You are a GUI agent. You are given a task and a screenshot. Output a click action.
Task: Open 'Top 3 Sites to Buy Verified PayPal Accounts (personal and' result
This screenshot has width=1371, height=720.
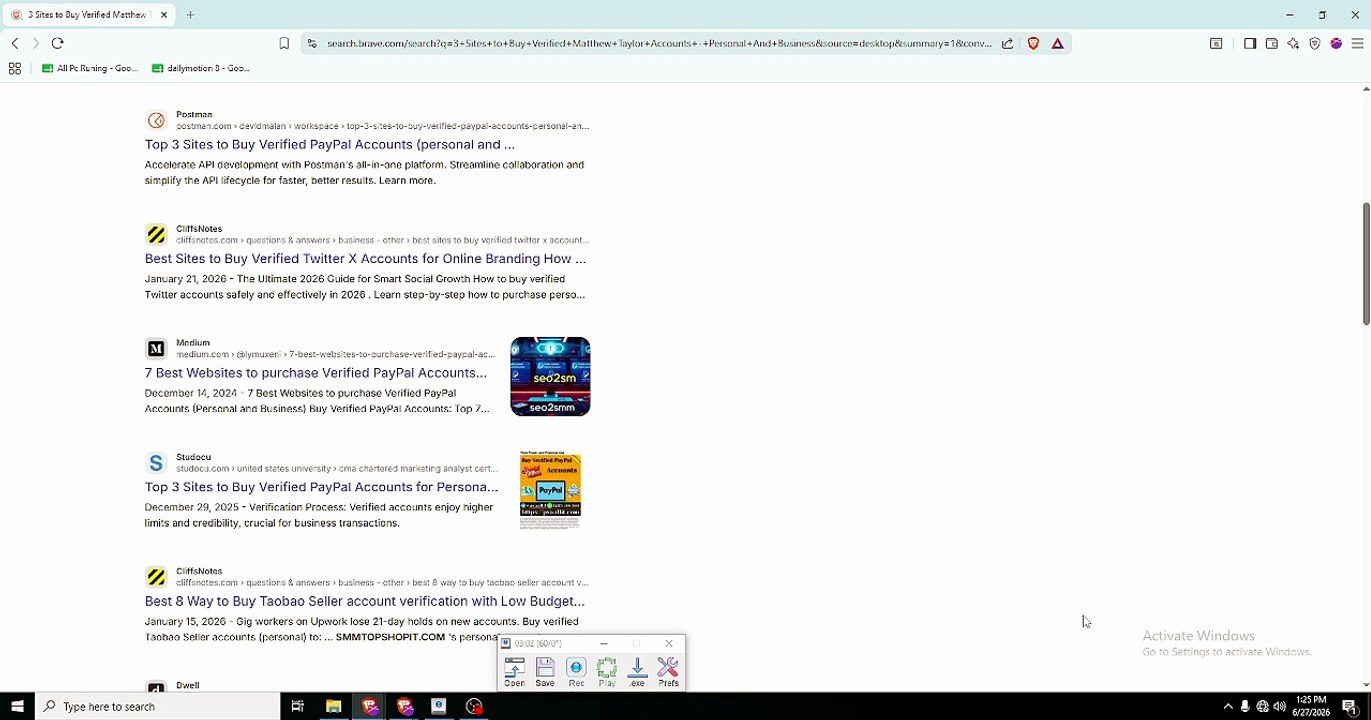tap(330, 144)
